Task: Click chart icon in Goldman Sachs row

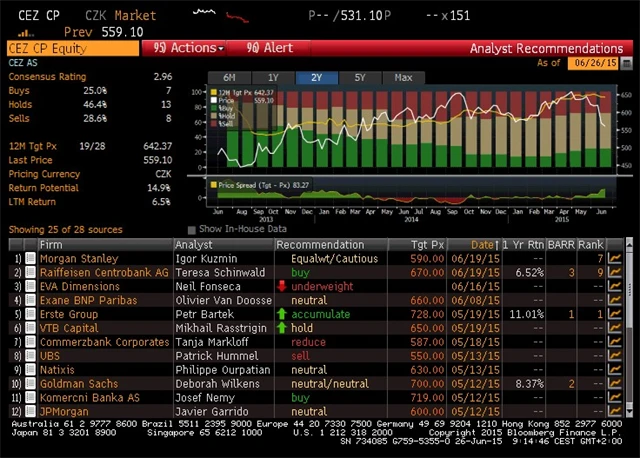Action: (617, 383)
